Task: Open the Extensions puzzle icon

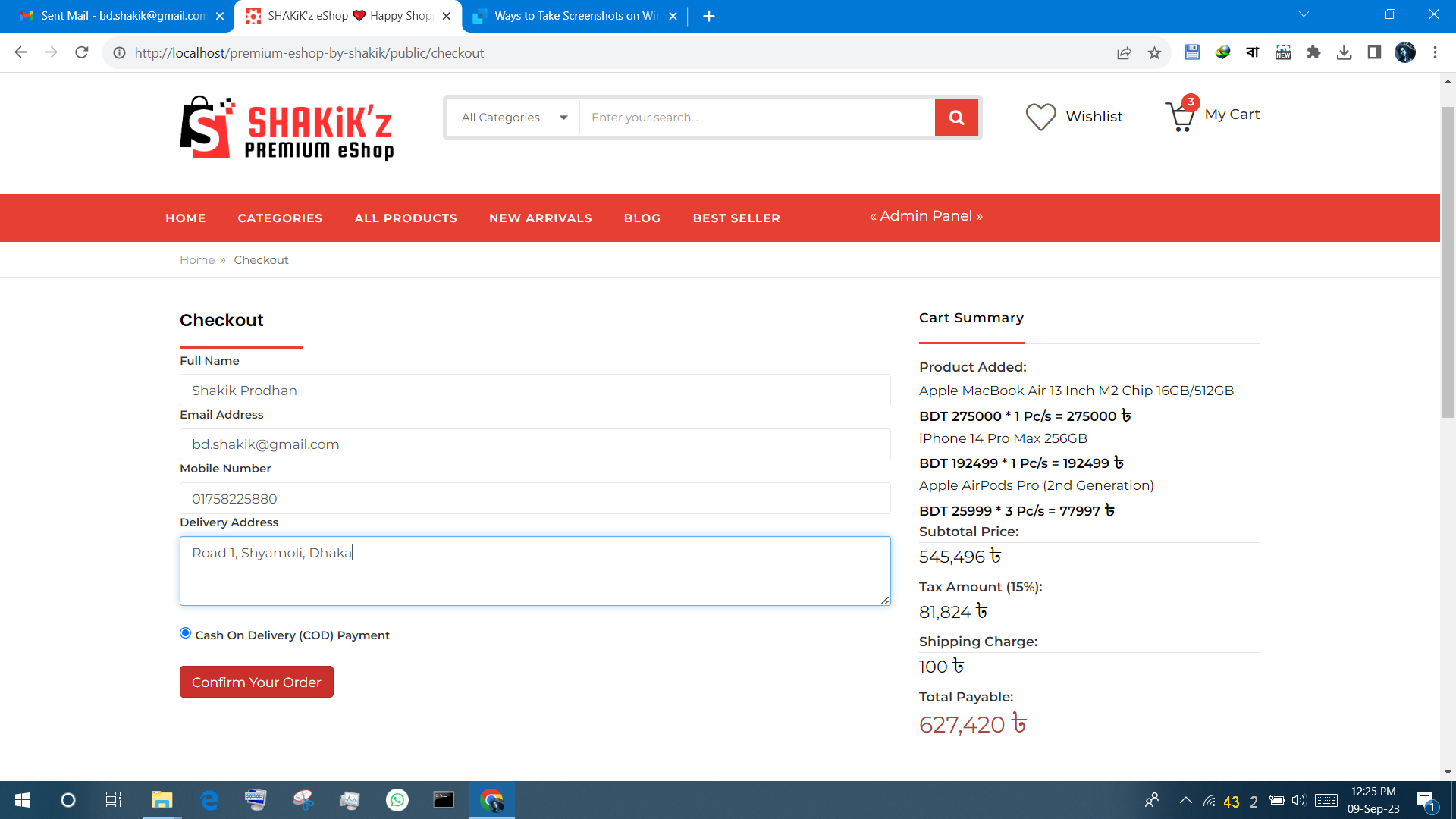Action: 1313,52
